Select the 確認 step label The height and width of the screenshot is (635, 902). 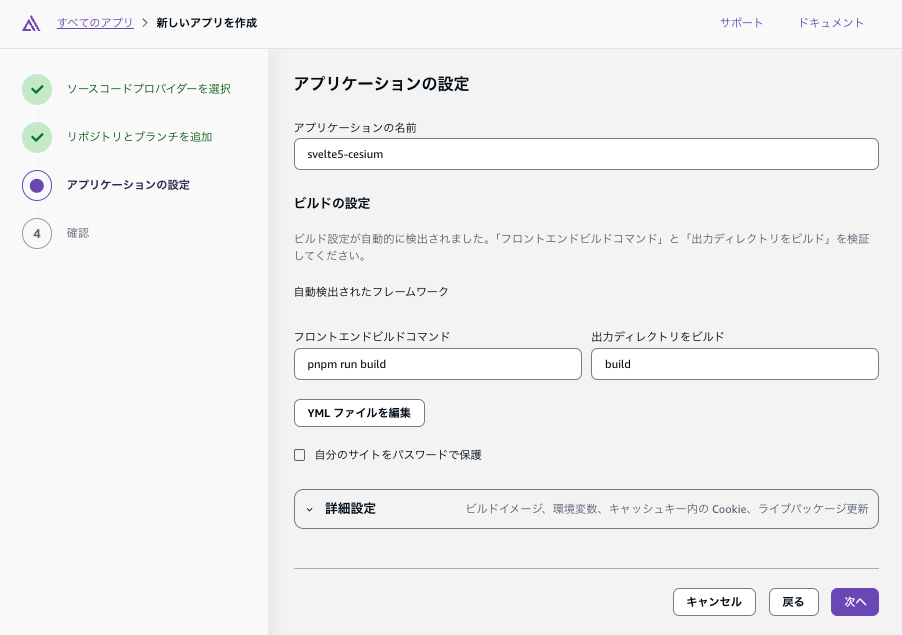point(78,233)
